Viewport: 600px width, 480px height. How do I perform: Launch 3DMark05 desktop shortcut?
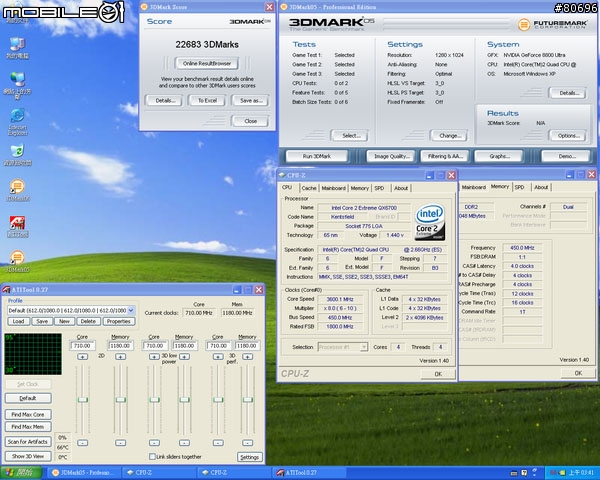tap(17, 261)
